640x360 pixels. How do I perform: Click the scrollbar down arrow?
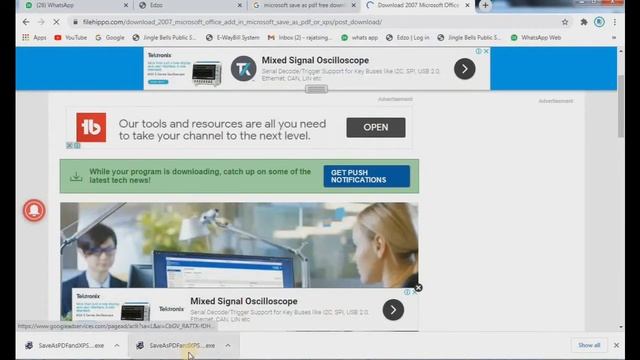pos(621,327)
